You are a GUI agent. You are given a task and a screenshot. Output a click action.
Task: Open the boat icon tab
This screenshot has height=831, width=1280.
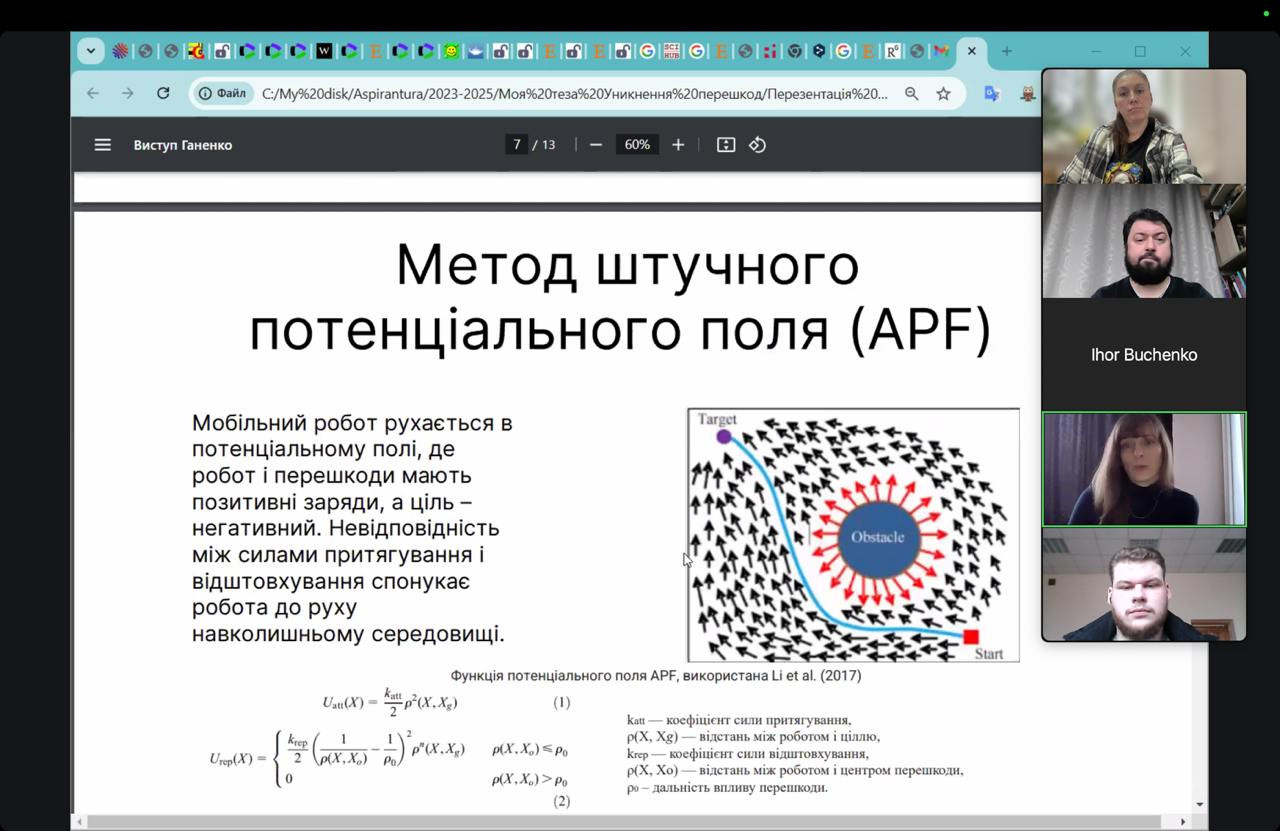pyautogui.click(x=476, y=51)
